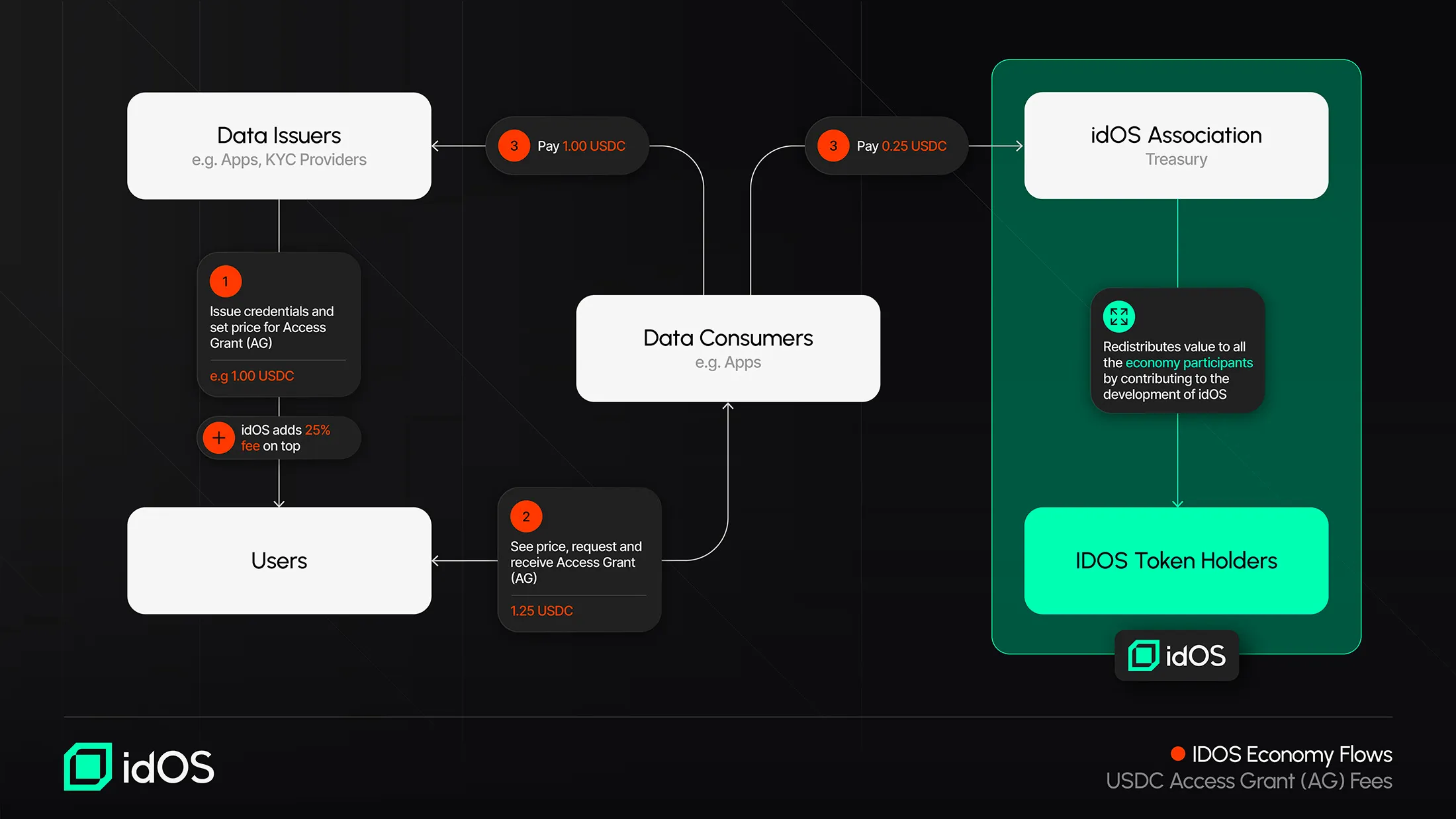This screenshot has height=819, width=1456.
Task: Click orange step 1 circle badge
Action: click(226, 282)
